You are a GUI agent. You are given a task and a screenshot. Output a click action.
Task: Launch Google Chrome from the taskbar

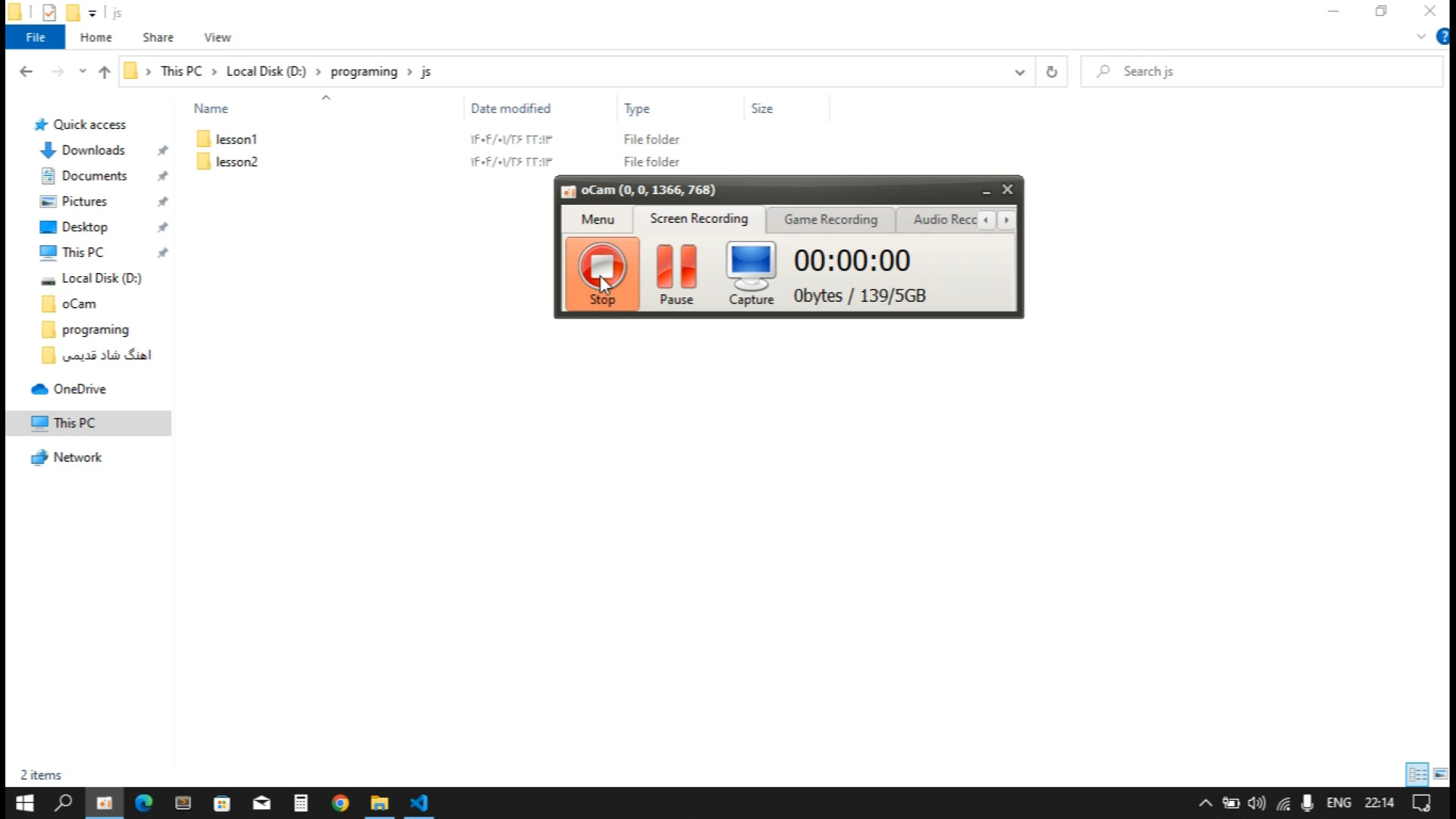point(340,803)
